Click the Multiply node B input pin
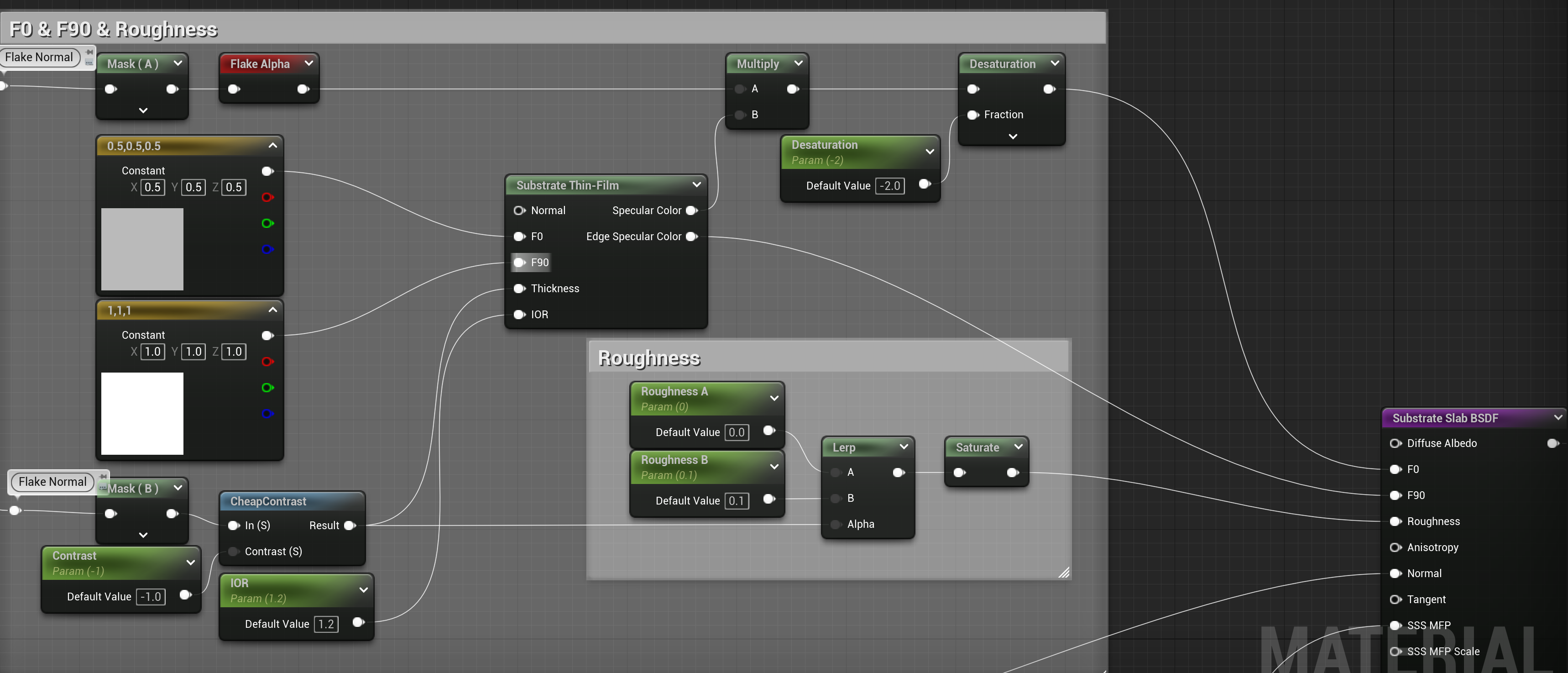 pyautogui.click(x=740, y=115)
